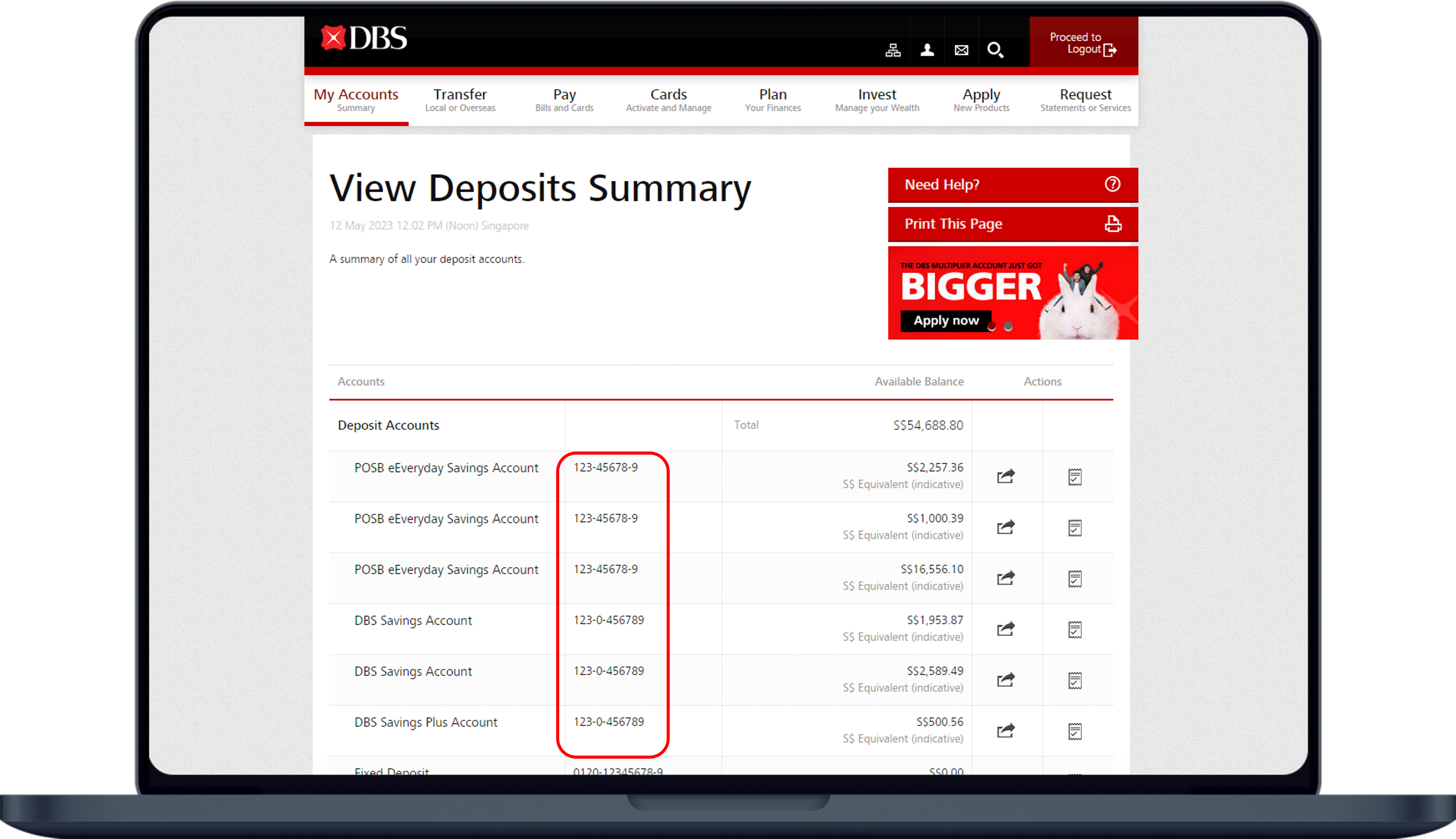
Task: Open the user profile icon
Action: [927, 50]
